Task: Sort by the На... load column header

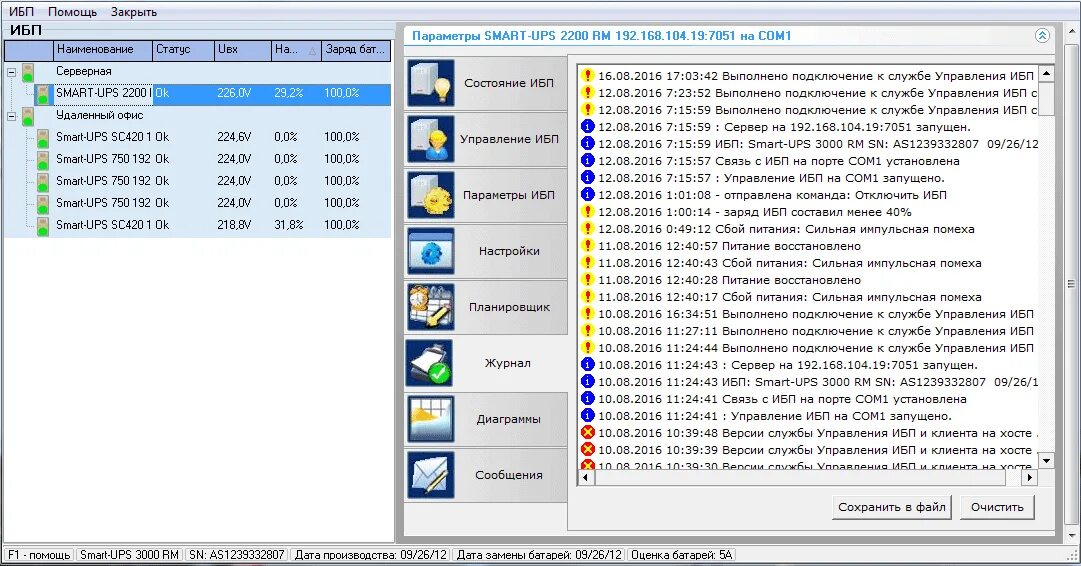Action: 296,50
